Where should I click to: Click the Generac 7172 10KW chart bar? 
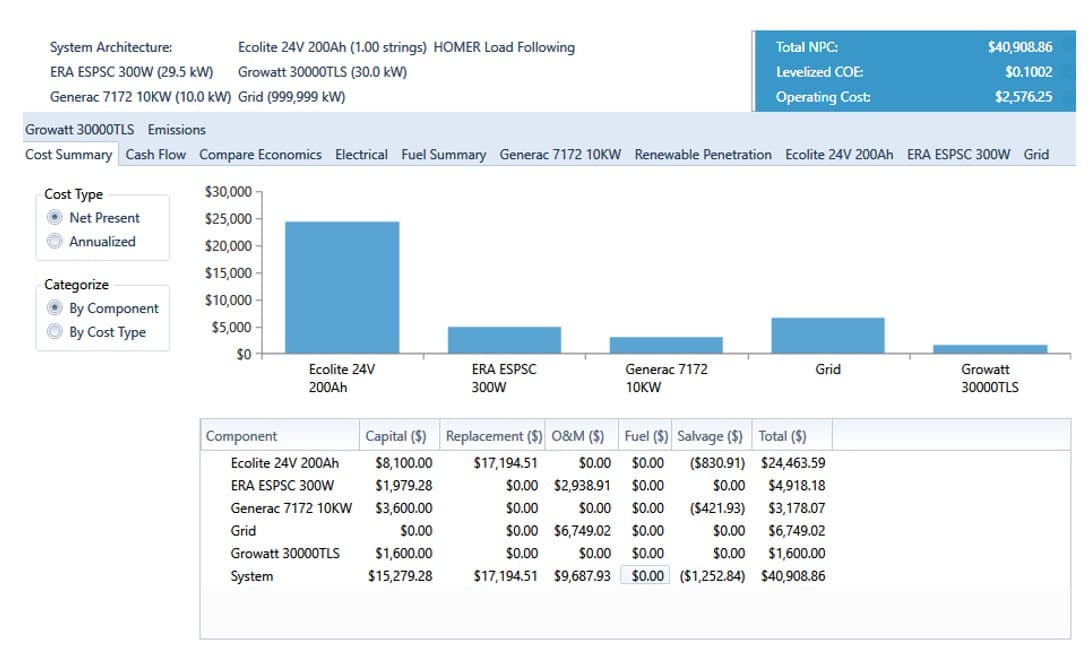tap(666, 345)
